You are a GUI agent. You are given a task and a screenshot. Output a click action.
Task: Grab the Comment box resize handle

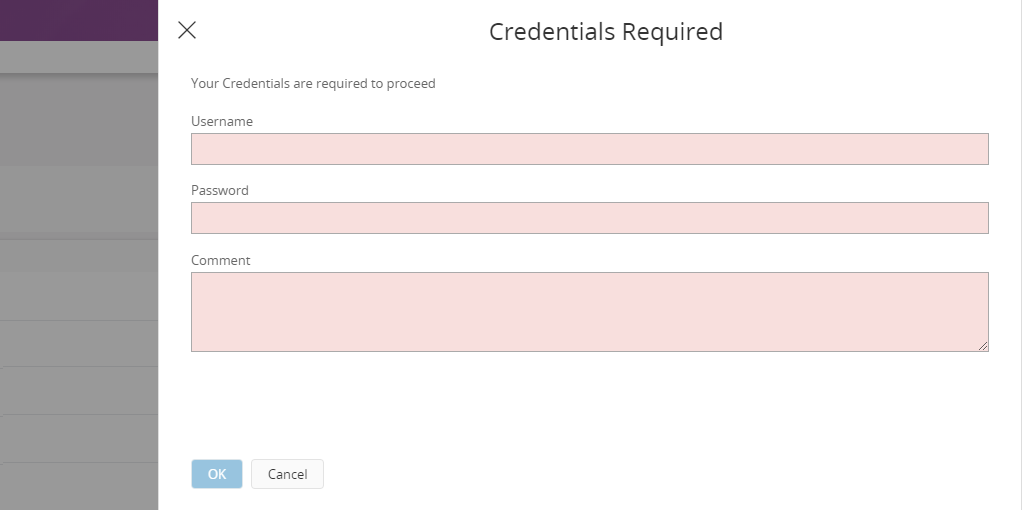coord(983,346)
